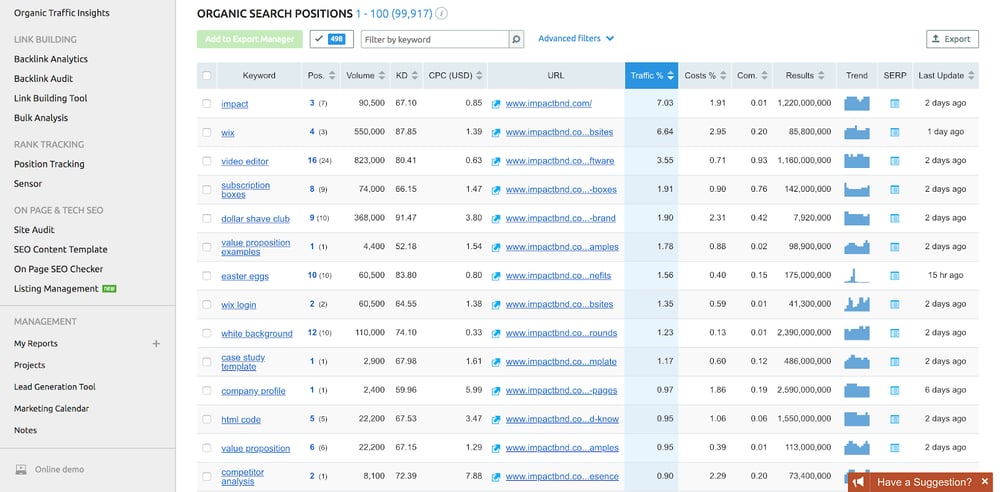Viewport: 1000px width, 492px height.
Task: Sort by Volume column
Action: click(365, 75)
